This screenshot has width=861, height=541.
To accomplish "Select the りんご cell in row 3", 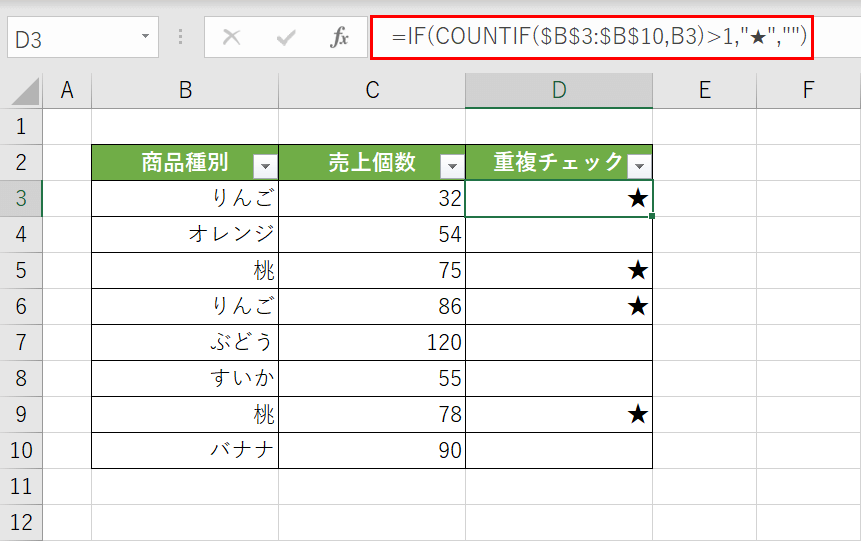I will (x=185, y=198).
